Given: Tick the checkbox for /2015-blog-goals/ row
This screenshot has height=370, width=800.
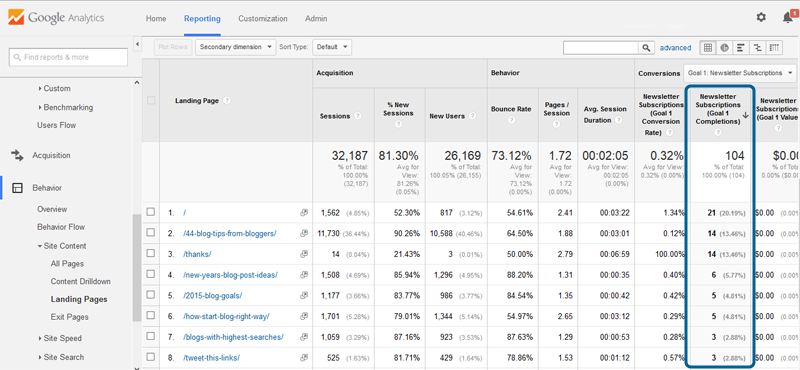Looking at the screenshot, I should point(151,295).
